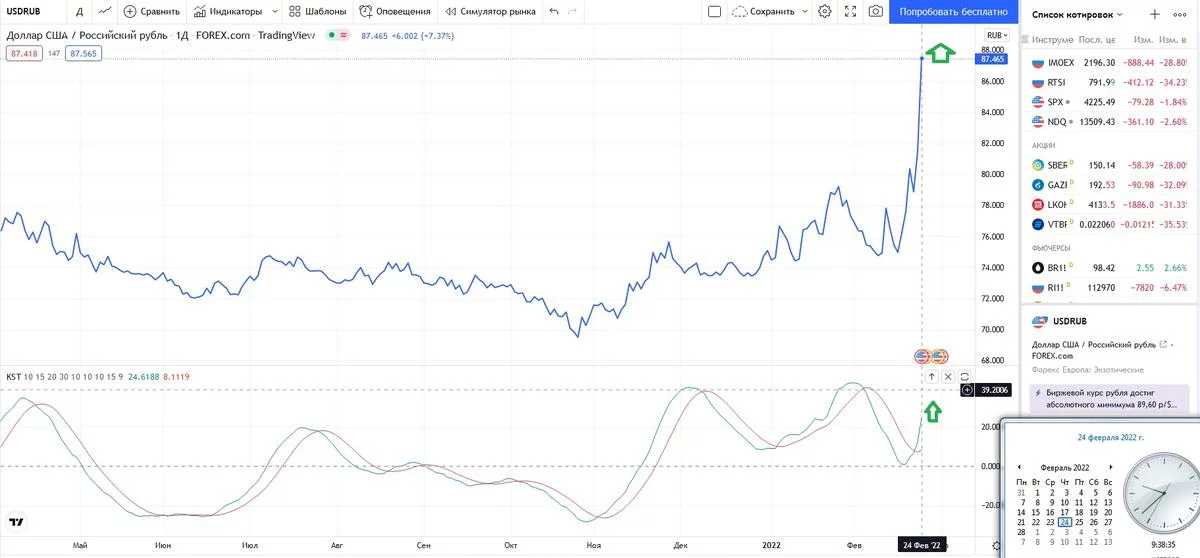Select the IMOEX watchlist row
The height and width of the screenshot is (558, 1200).
(x=1110, y=62)
